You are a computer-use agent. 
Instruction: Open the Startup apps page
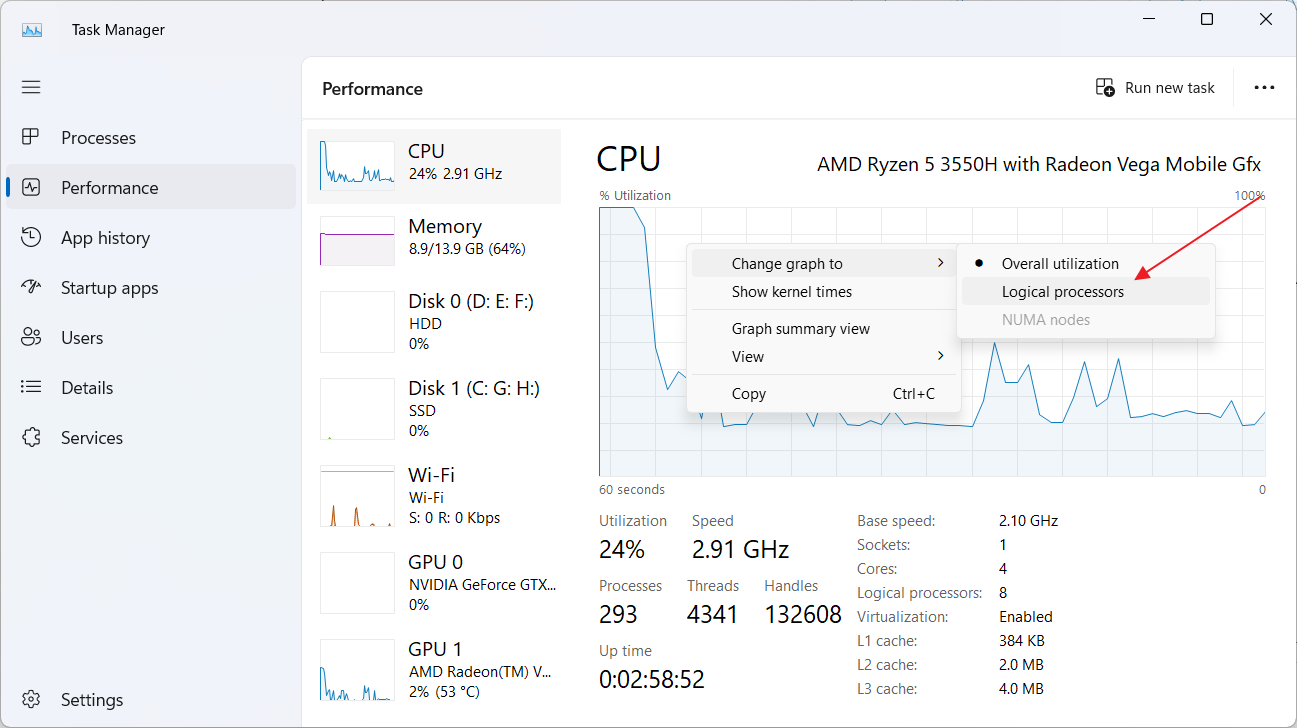point(110,287)
